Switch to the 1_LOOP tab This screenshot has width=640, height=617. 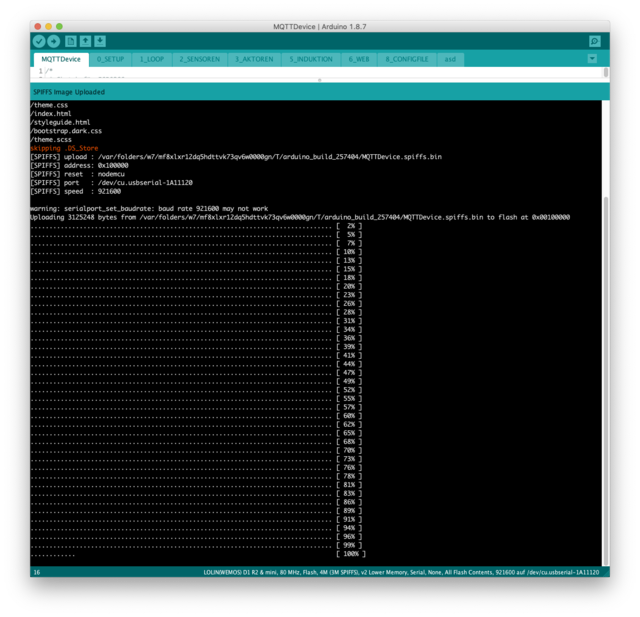[x=152, y=59]
